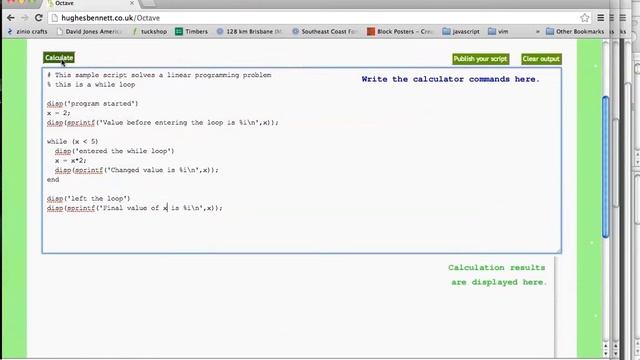Expand the javascript bookmarks folder
Viewport: 640px width, 360px height.
(461, 31)
